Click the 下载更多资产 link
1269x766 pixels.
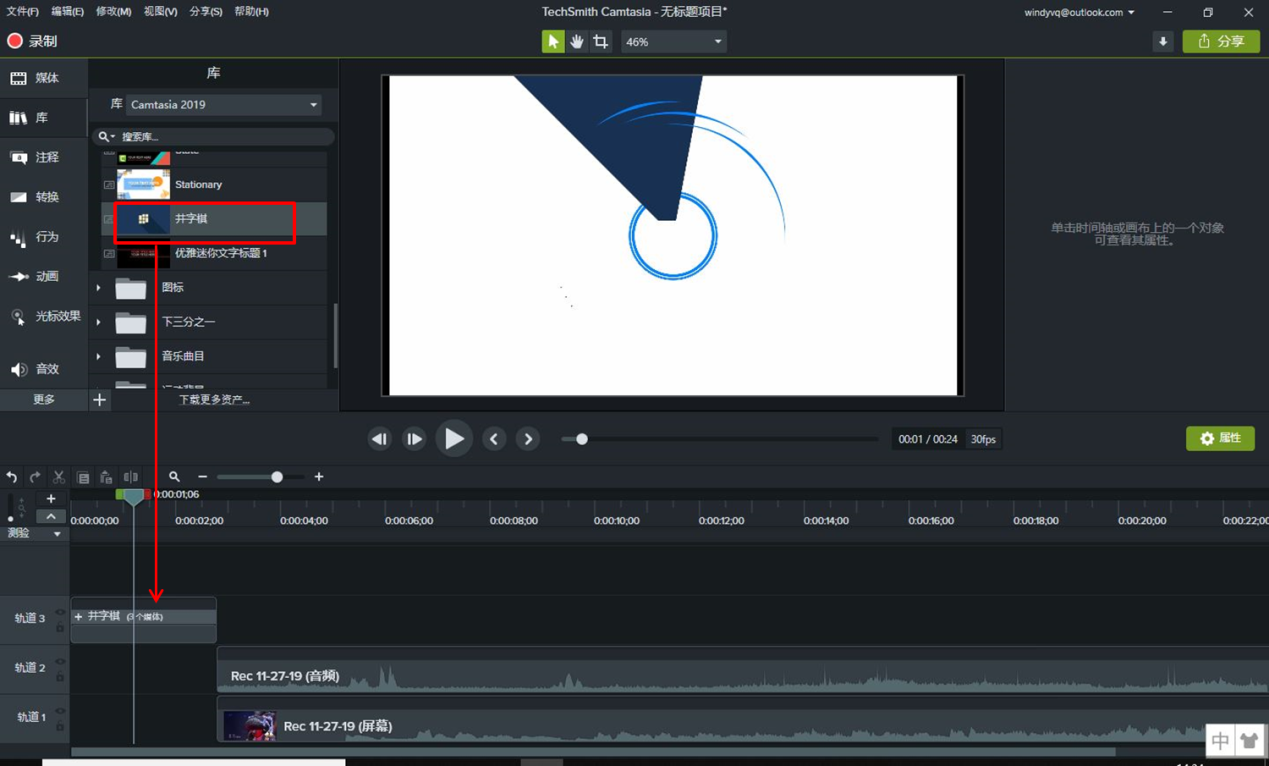[214, 400]
